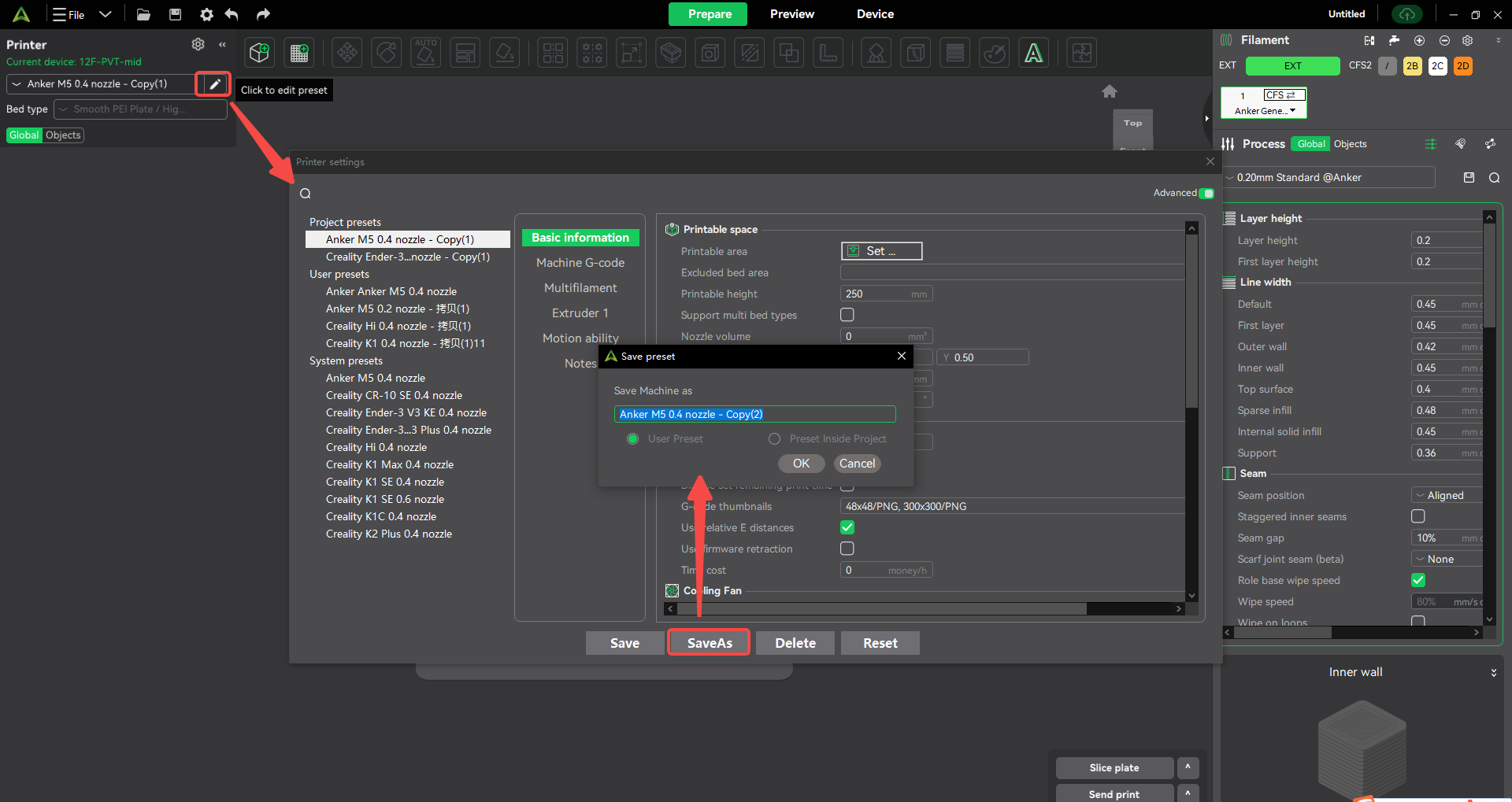Screen dimensions: 1512x802
Task: Check Staggered inner seams checkbox
Action: tap(1418, 516)
